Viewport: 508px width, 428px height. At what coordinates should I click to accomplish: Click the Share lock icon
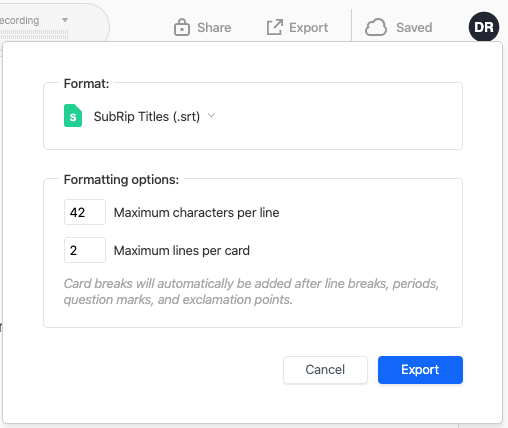(x=182, y=27)
